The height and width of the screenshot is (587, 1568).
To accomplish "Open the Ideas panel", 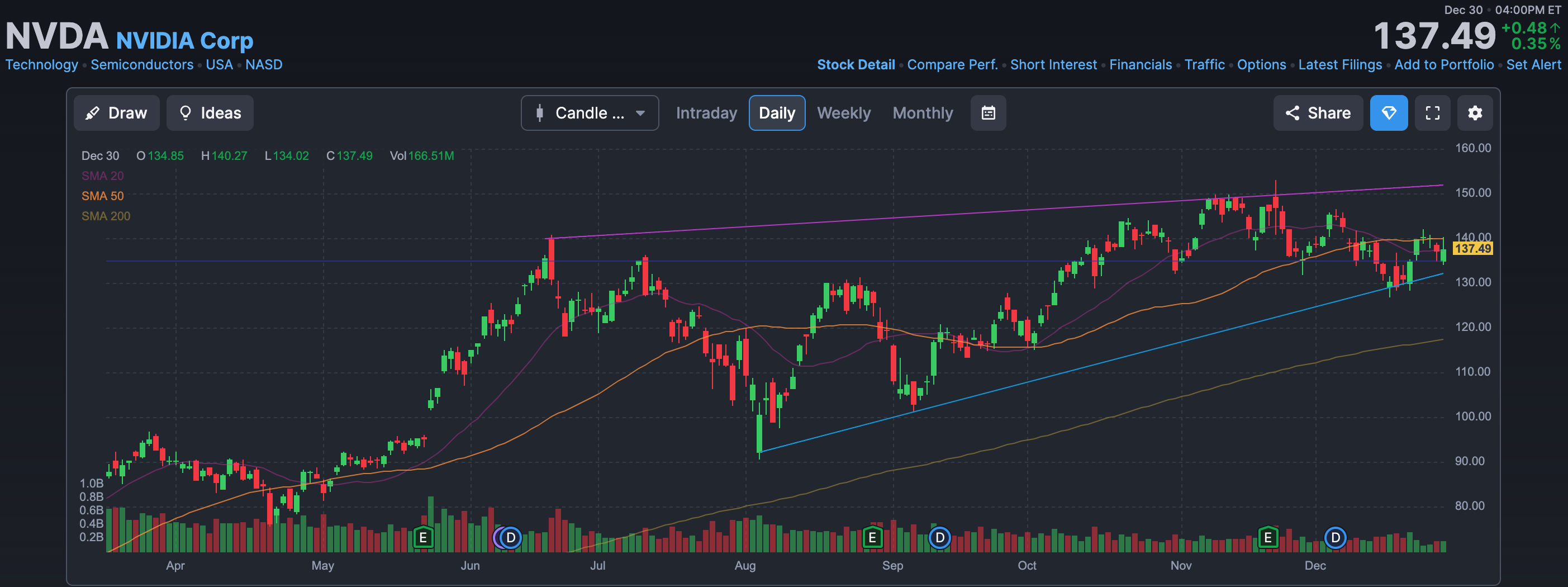I will pyautogui.click(x=210, y=113).
